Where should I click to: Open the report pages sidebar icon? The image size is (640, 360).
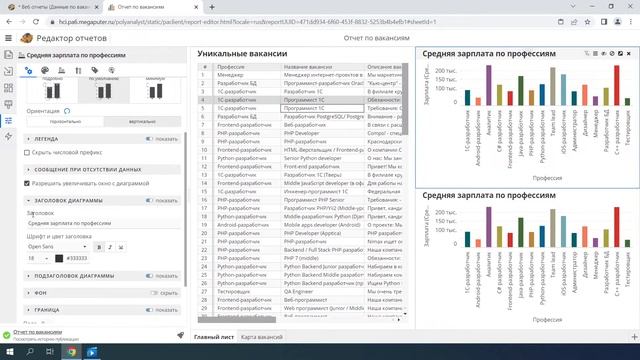click(8, 55)
